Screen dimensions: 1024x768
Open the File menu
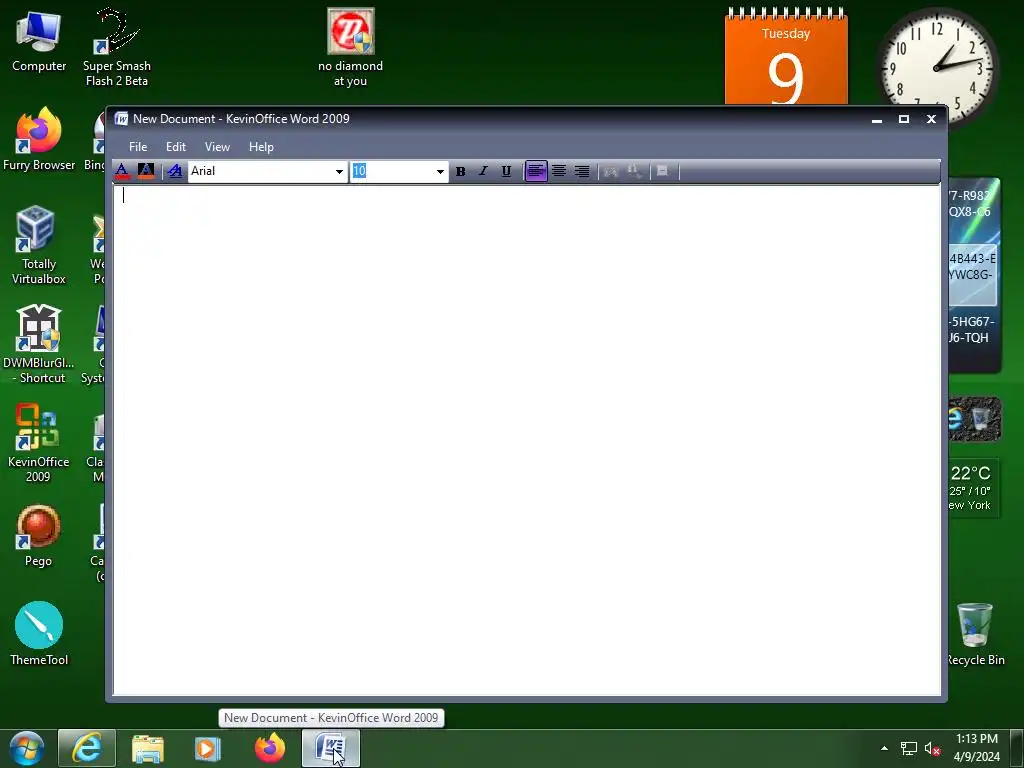pos(138,147)
